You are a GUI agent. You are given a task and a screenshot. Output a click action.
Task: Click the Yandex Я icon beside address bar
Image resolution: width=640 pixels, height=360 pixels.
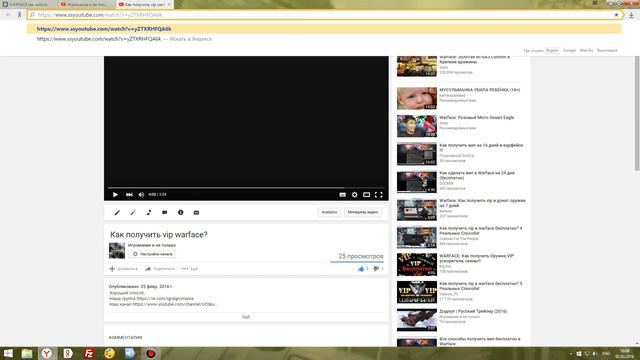[19, 15]
